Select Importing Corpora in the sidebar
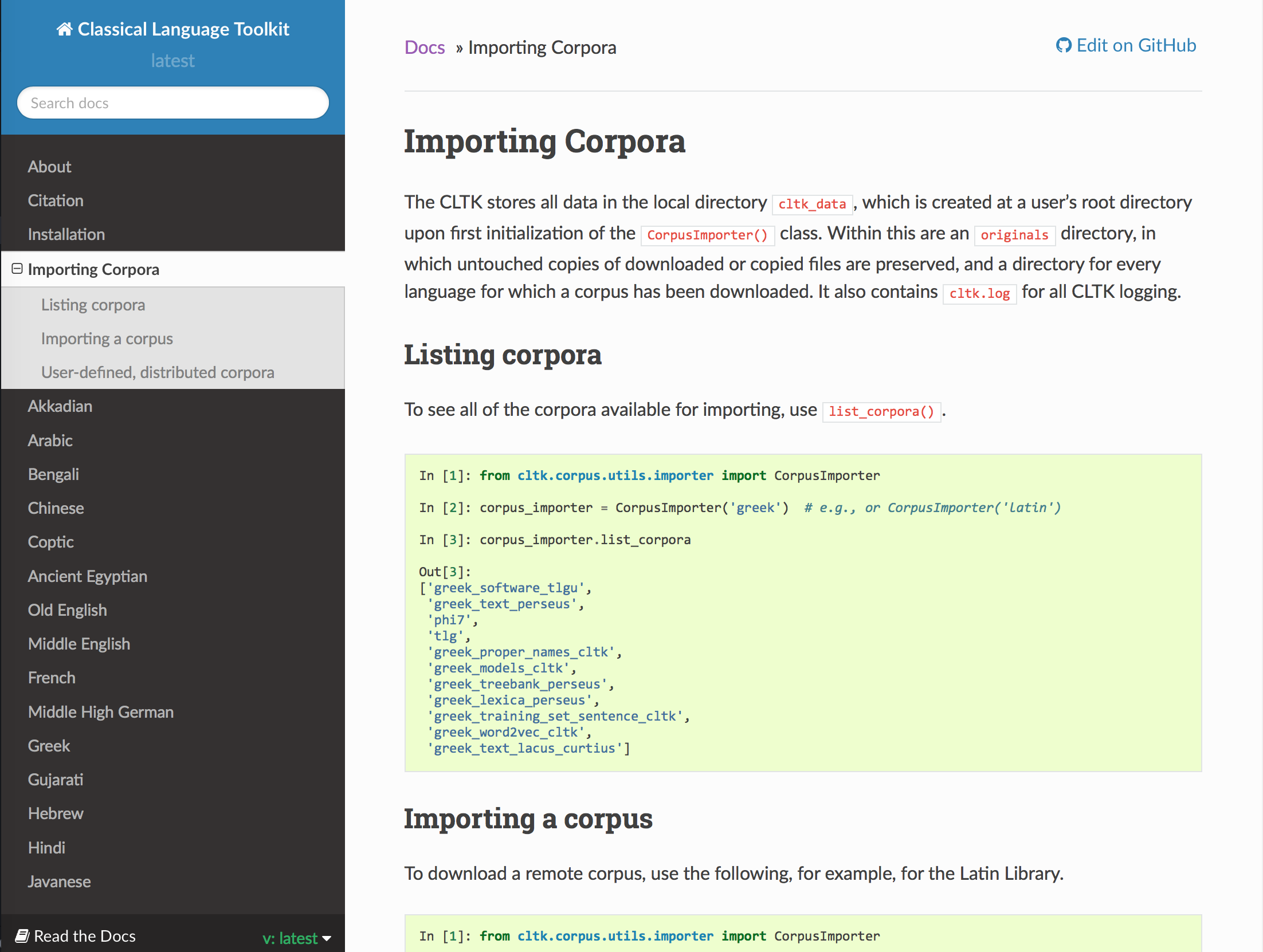This screenshot has width=1263, height=952. [93, 269]
